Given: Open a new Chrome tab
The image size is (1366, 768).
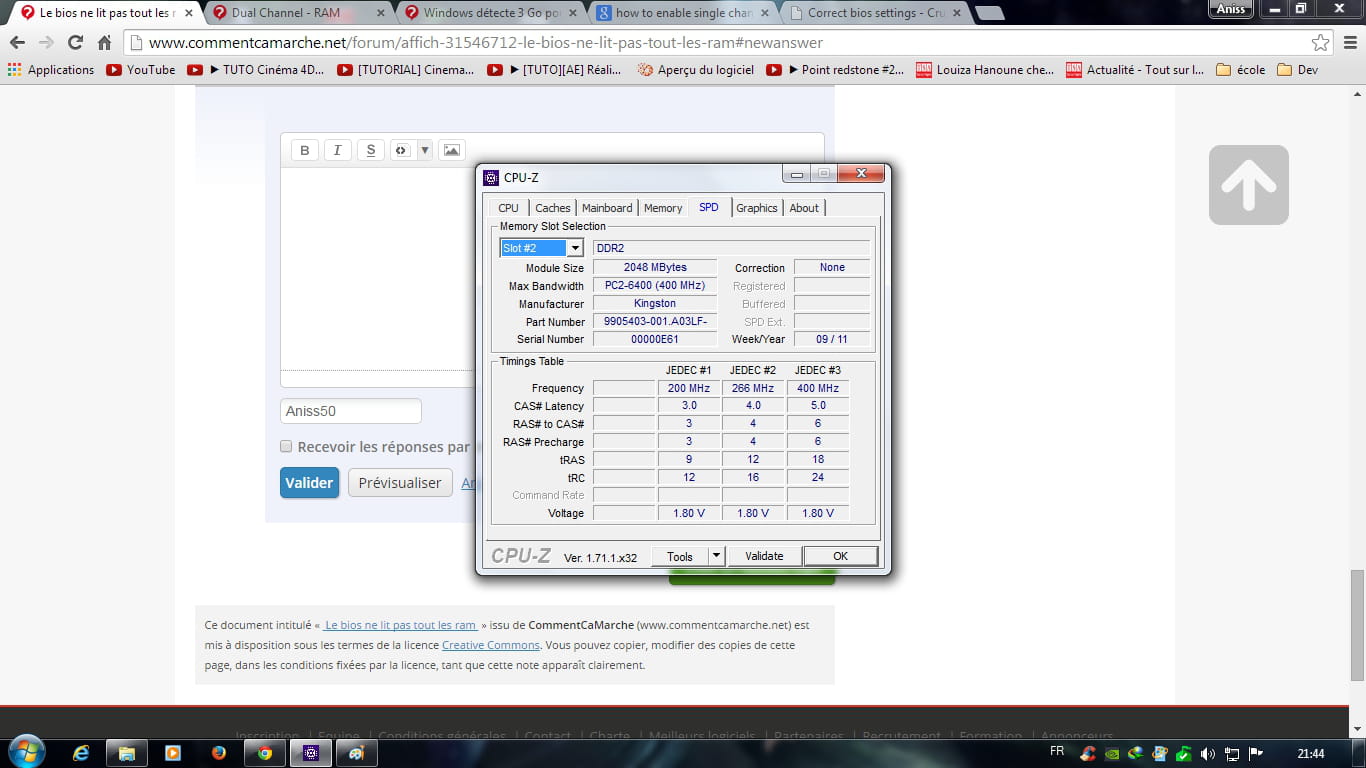Looking at the screenshot, I should (x=989, y=13).
